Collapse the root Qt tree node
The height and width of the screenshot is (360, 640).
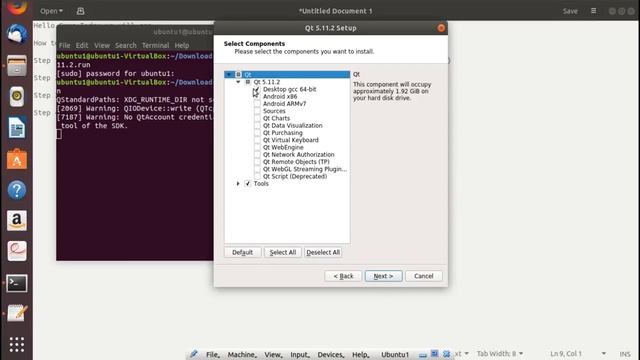[x=229, y=75]
